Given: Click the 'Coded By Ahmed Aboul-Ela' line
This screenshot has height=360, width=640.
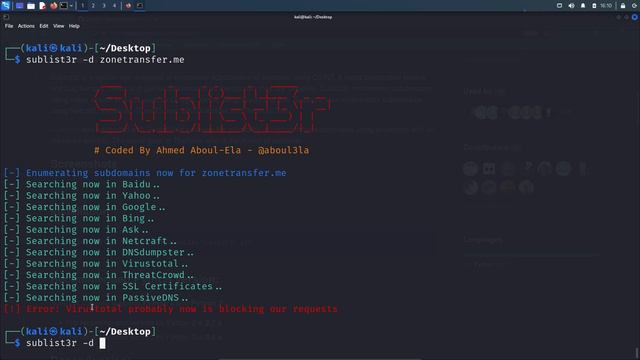Looking at the screenshot, I should tap(201, 150).
